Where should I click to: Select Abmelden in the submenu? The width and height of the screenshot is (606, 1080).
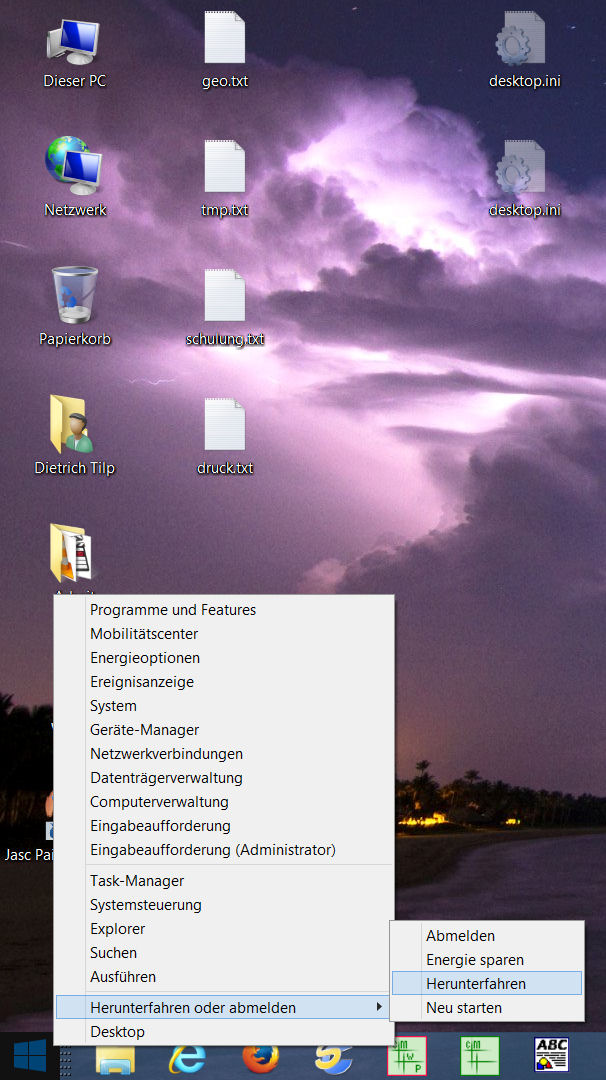click(x=460, y=936)
